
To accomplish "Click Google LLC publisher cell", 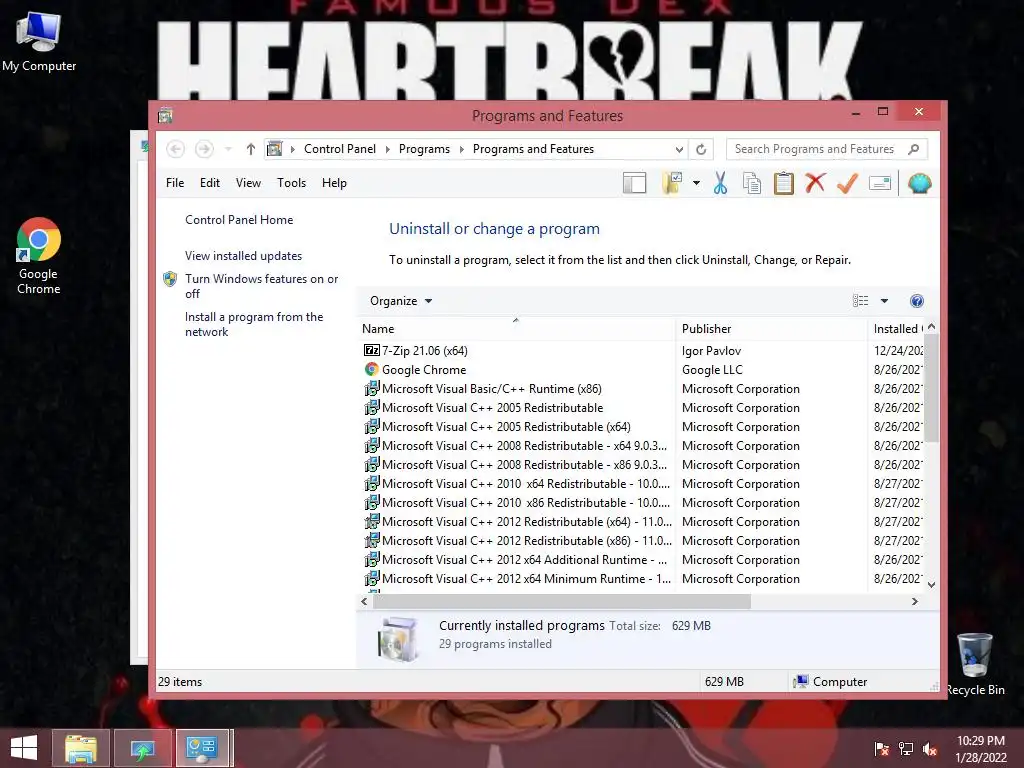I will pyautogui.click(x=712, y=370).
